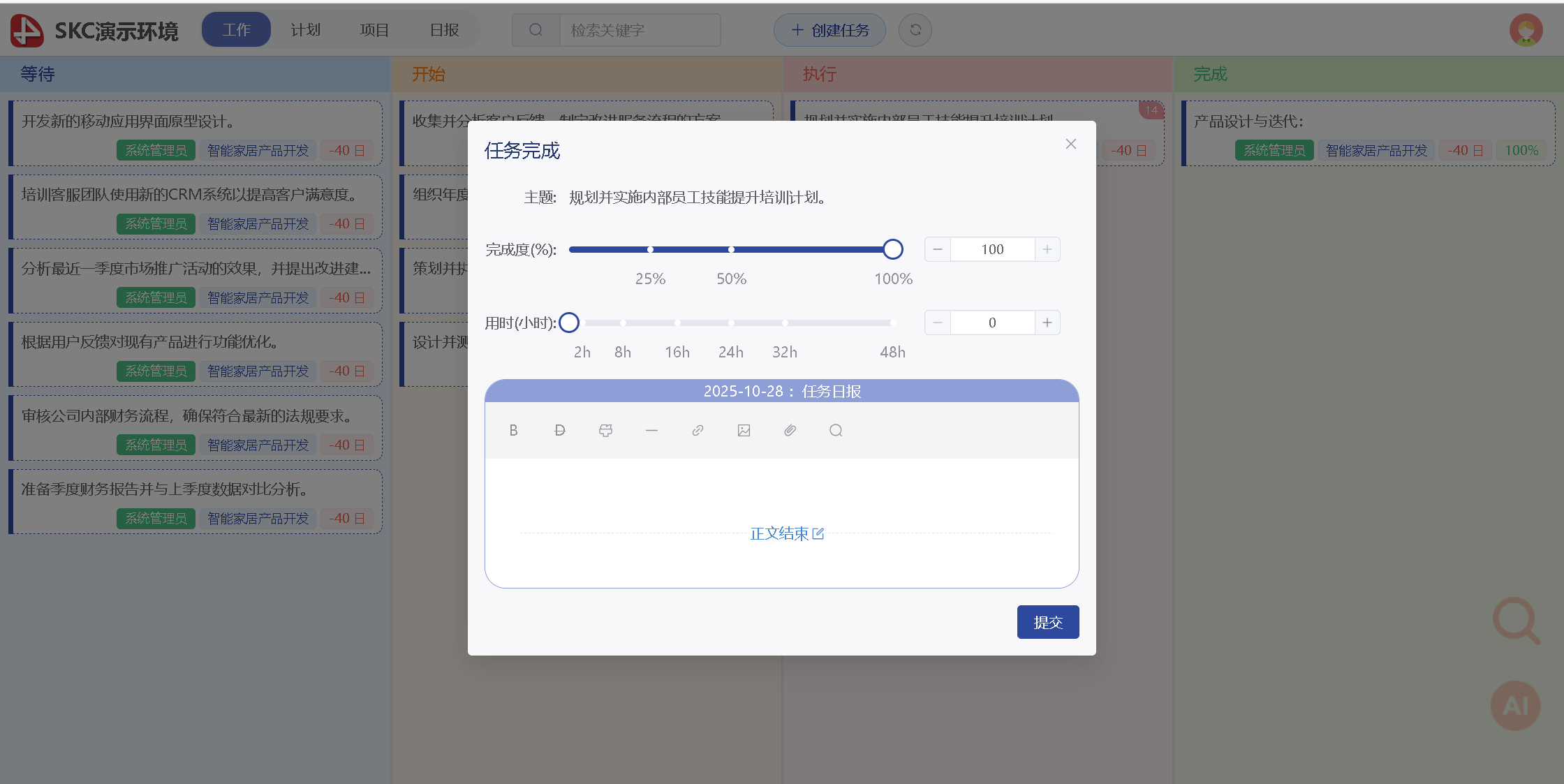The image size is (1564, 784).
Task: Insert a horizontal divider line in the editor
Action: pos(651,430)
